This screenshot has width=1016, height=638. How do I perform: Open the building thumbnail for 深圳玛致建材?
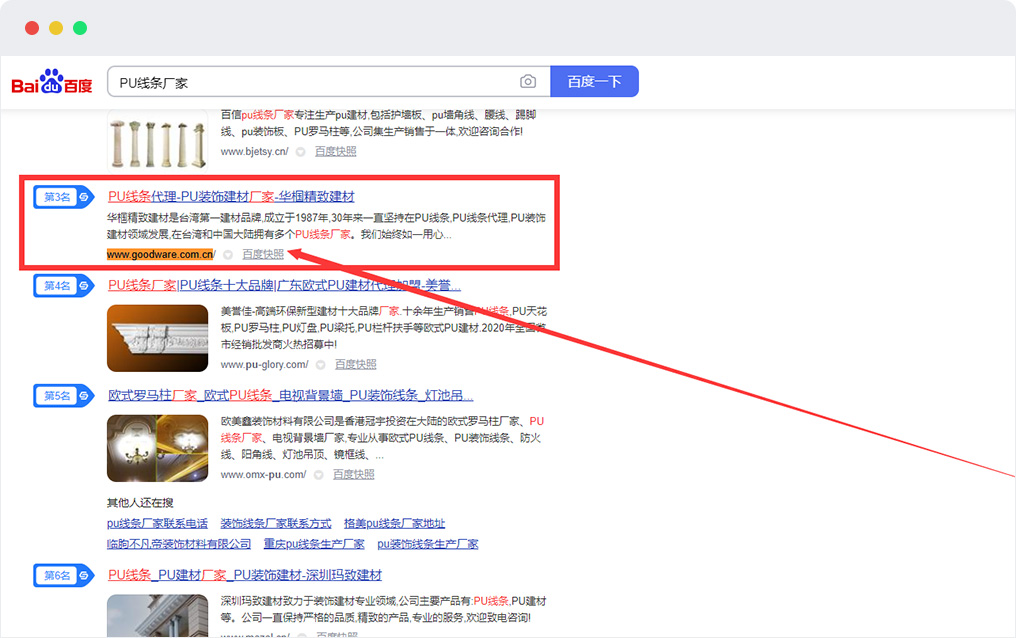pos(157,616)
